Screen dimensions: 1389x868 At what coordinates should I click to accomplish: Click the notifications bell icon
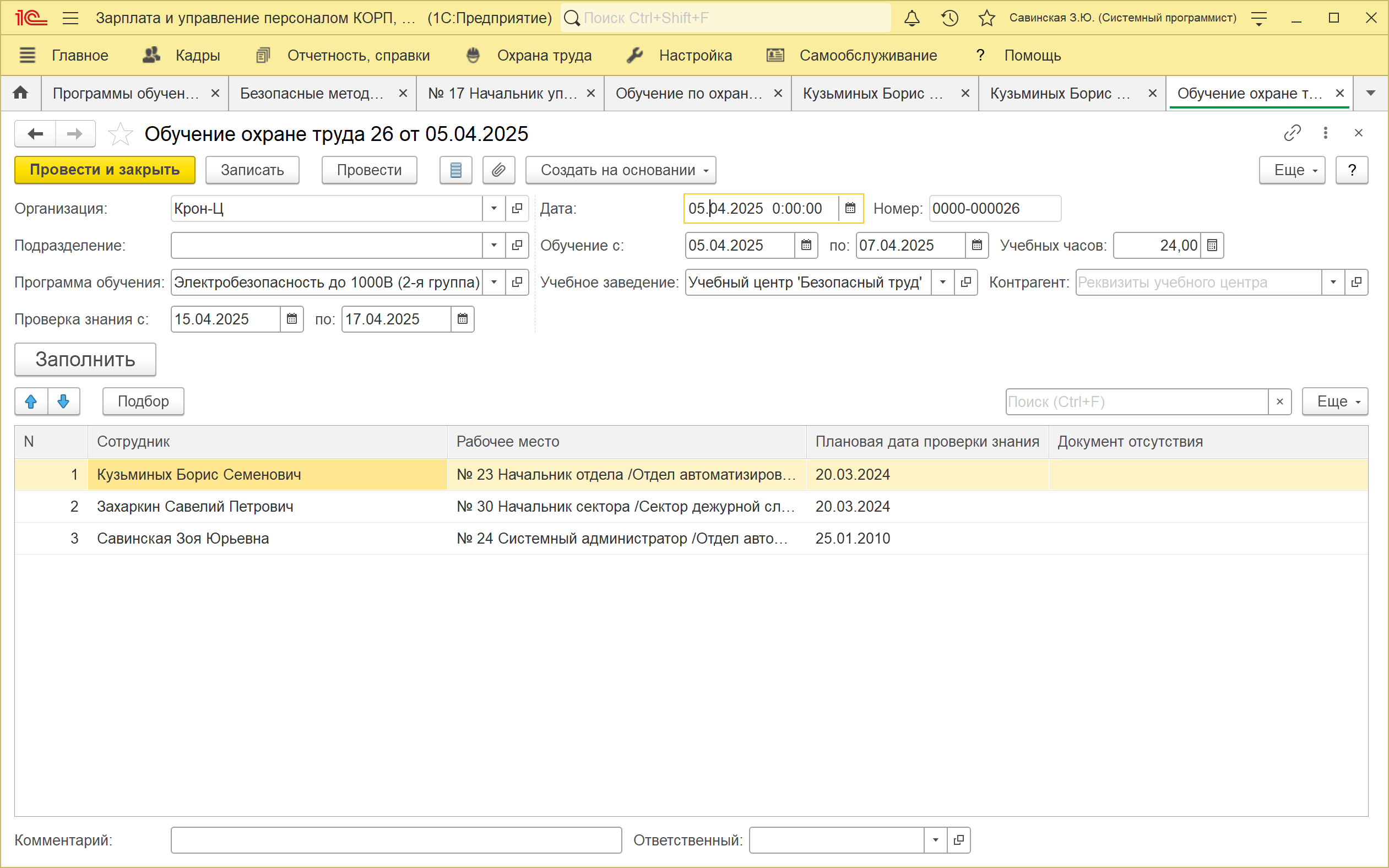(x=911, y=18)
